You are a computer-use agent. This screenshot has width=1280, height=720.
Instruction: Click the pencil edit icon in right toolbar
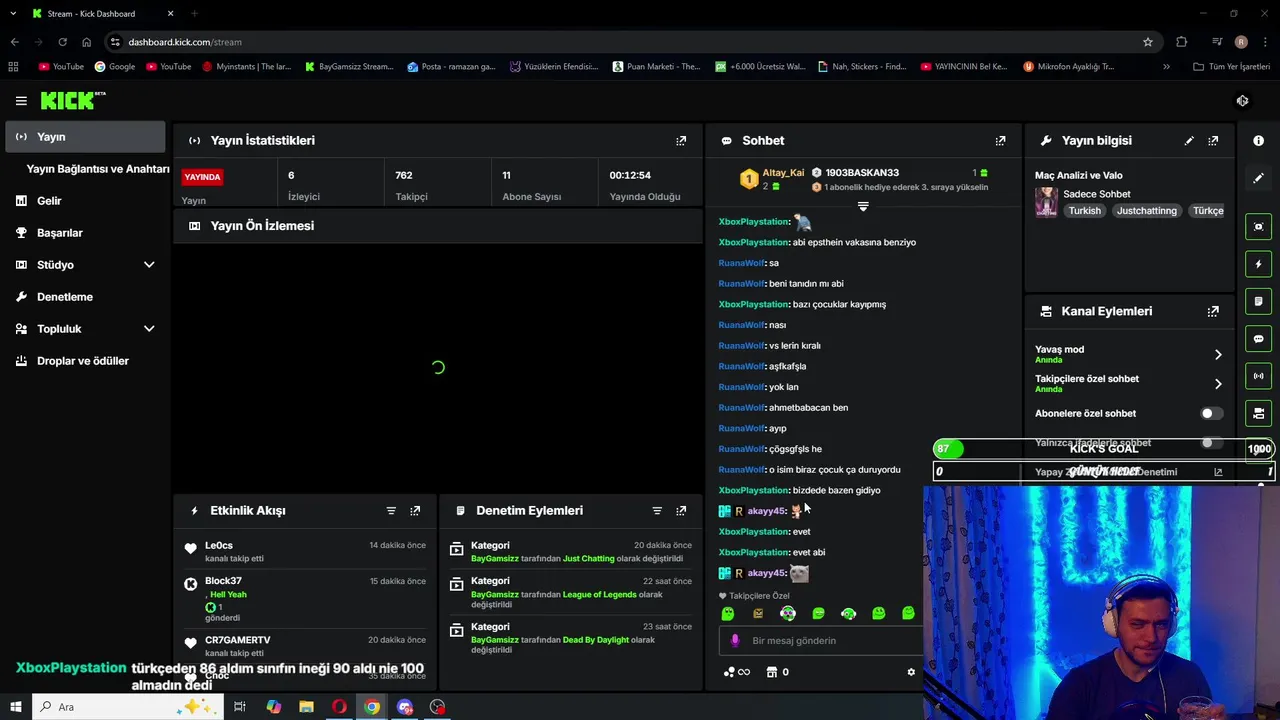pos(1258,178)
